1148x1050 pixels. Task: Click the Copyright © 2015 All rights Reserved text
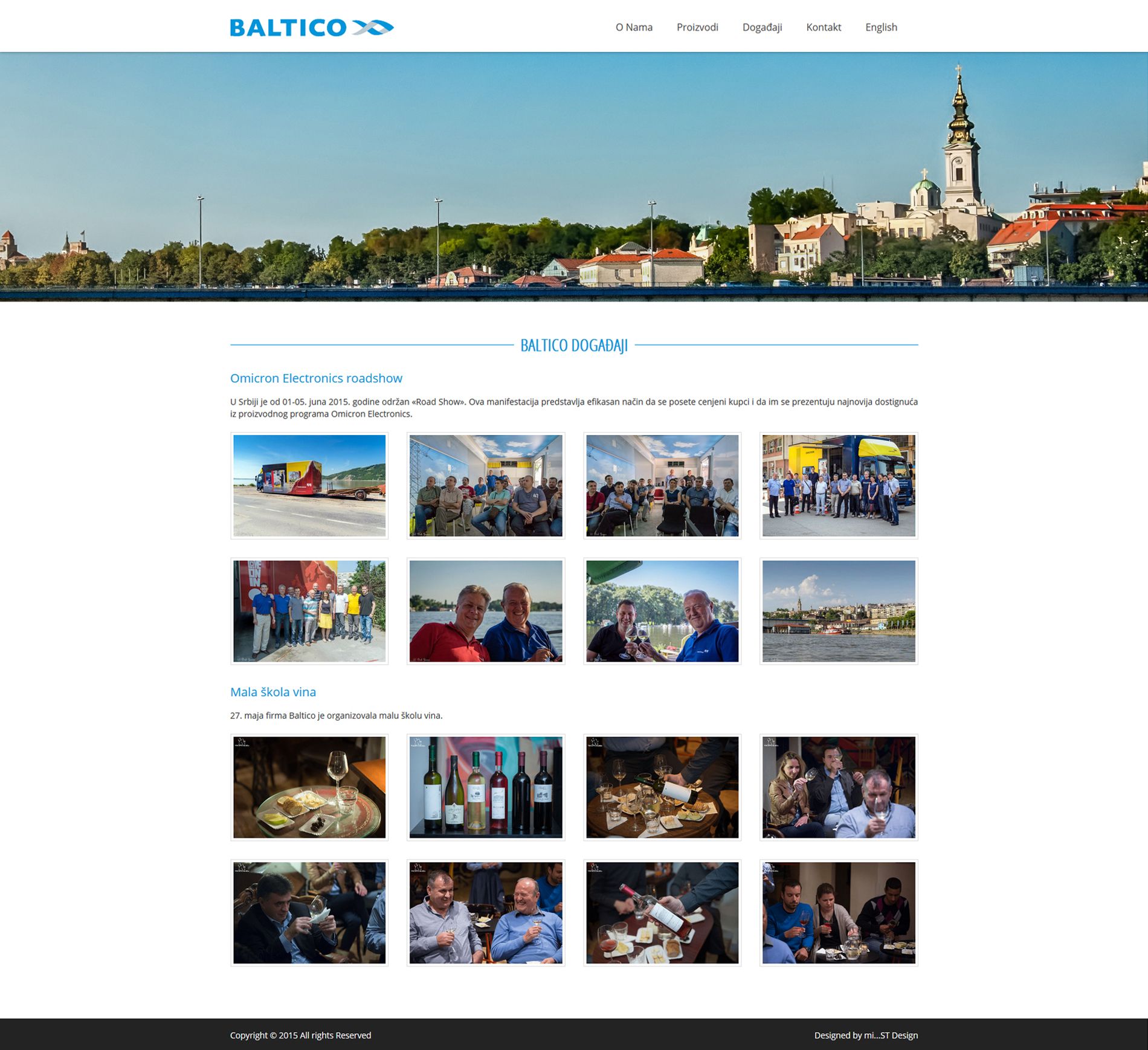(300, 1035)
